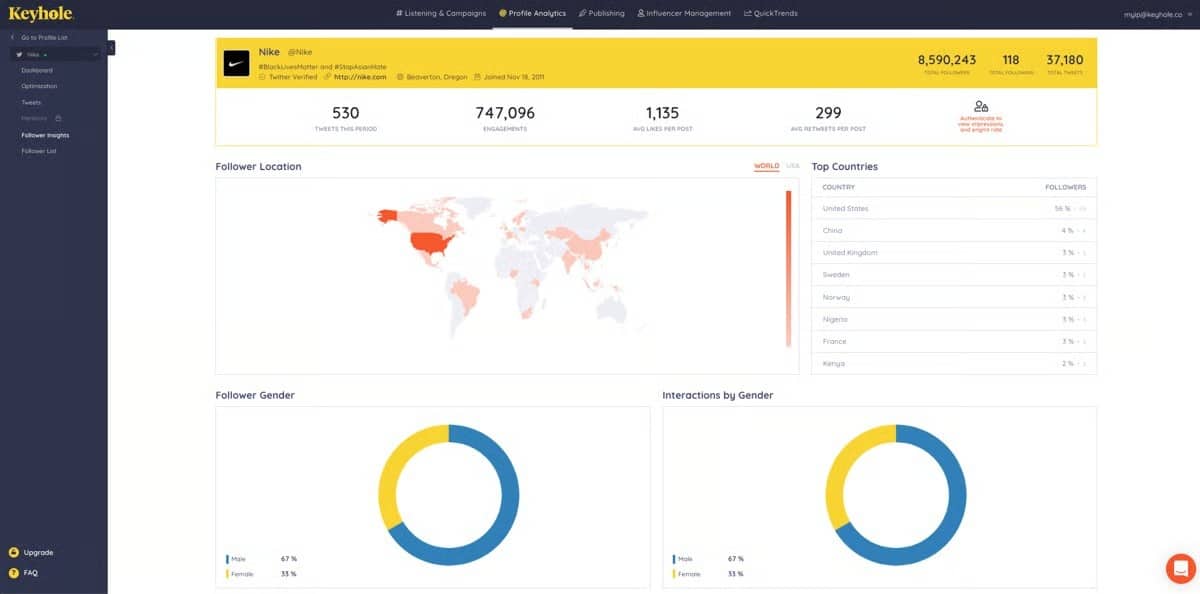Image resolution: width=1200 pixels, height=594 pixels.
Task: Click the FAQ question mark icon
Action: tap(13, 573)
